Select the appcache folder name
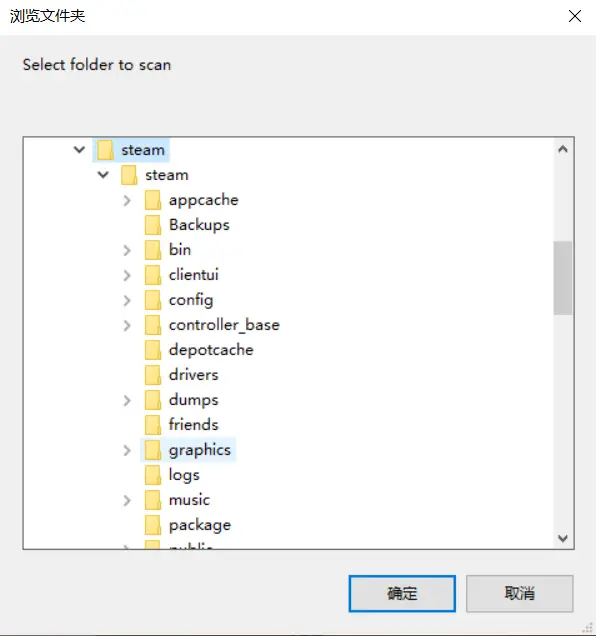 (x=204, y=200)
